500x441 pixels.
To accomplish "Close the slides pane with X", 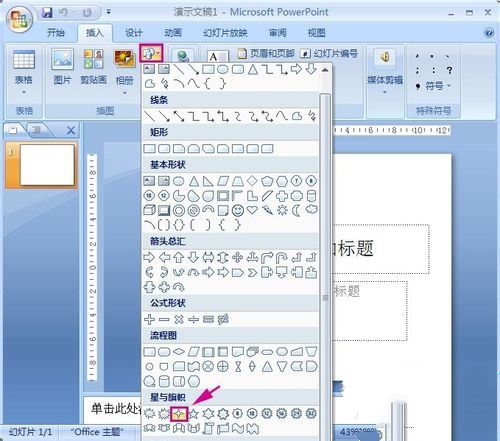I will coord(71,130).
